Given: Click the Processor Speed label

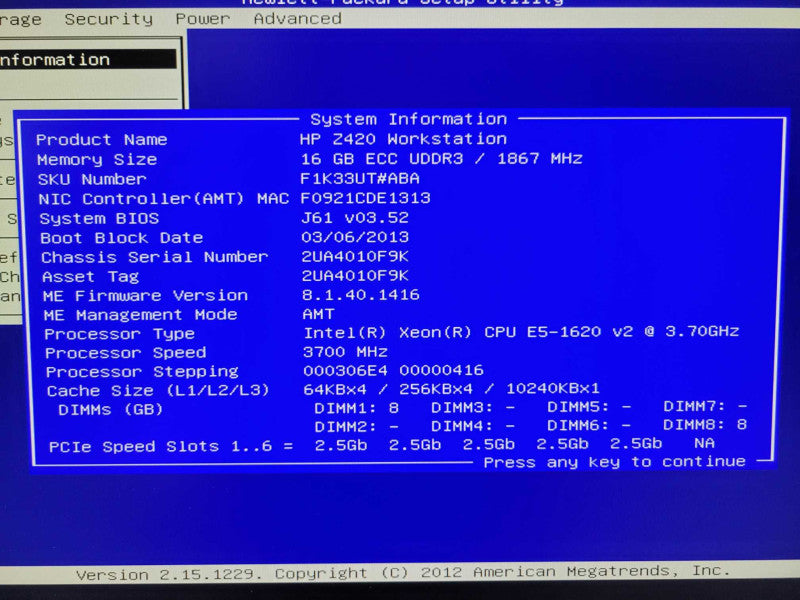Looking at the screenshot, I should pyautogui.click(x=126, y=354).
